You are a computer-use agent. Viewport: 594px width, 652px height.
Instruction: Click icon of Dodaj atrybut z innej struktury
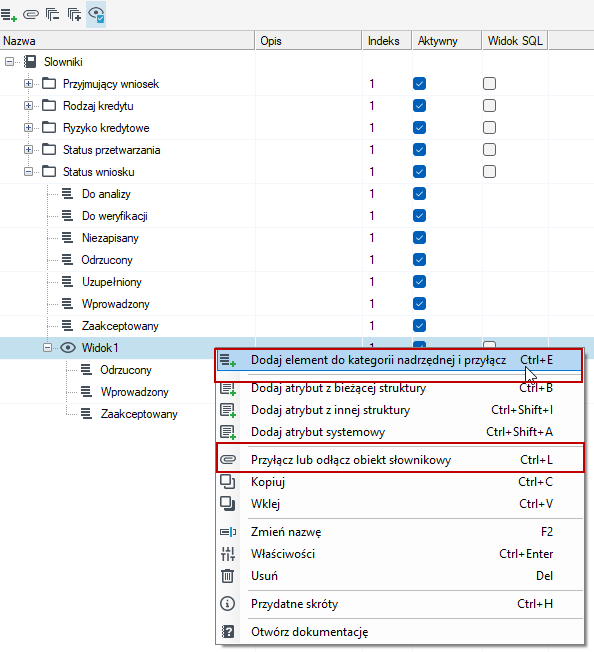228,410
